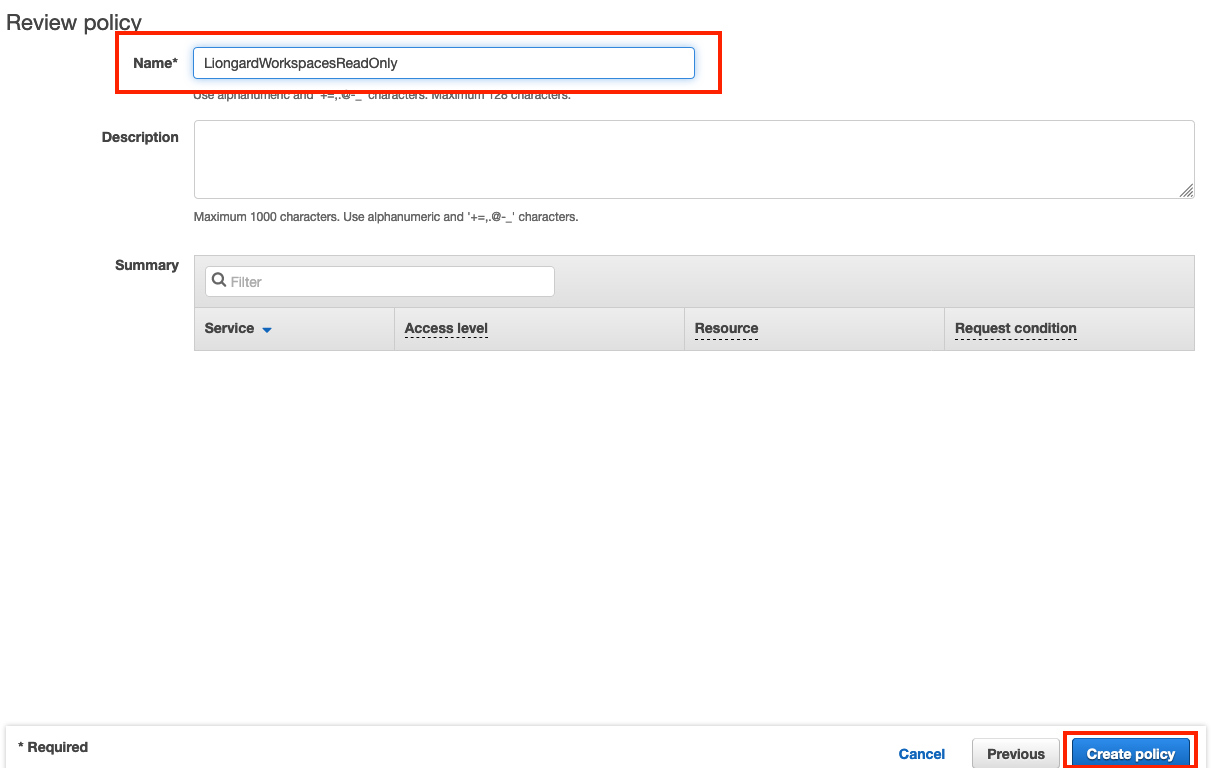This screenshot has height=768, width=1214.
Task: Click the policy Name input field
Action: tap(444, 63)
